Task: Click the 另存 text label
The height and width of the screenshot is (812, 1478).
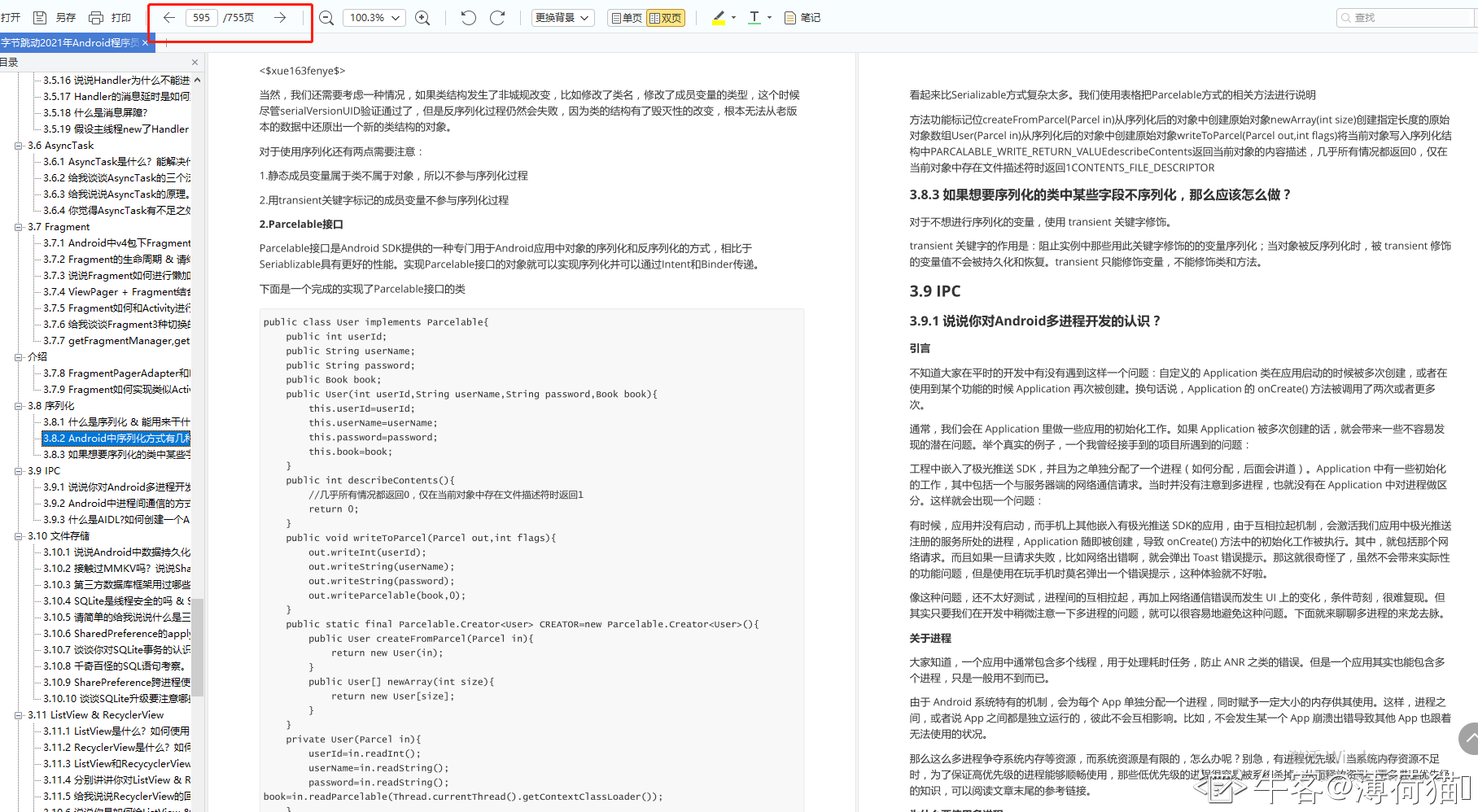Action: (66, 18)
